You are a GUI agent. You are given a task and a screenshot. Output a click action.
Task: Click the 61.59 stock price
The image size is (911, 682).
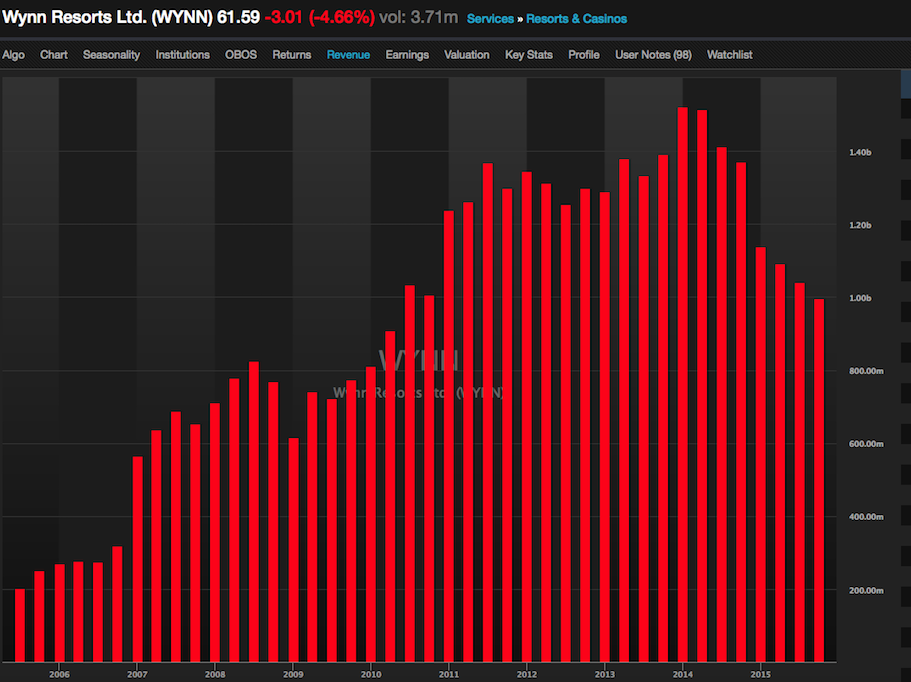point(238,17)
